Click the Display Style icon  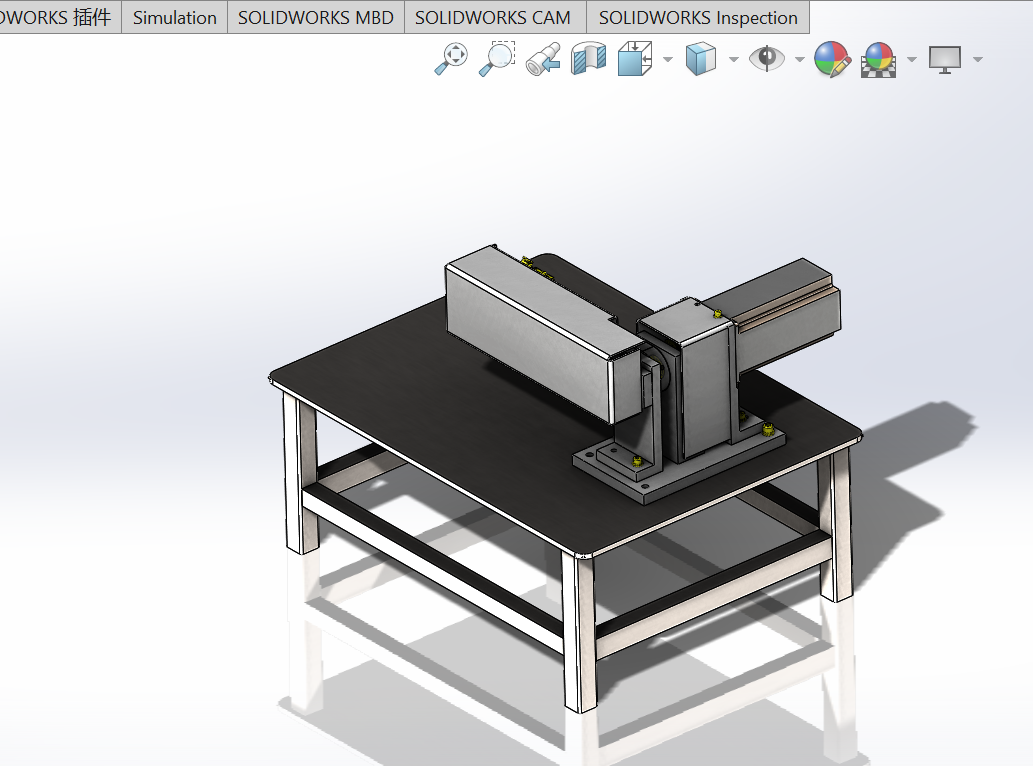click(700, 59)
